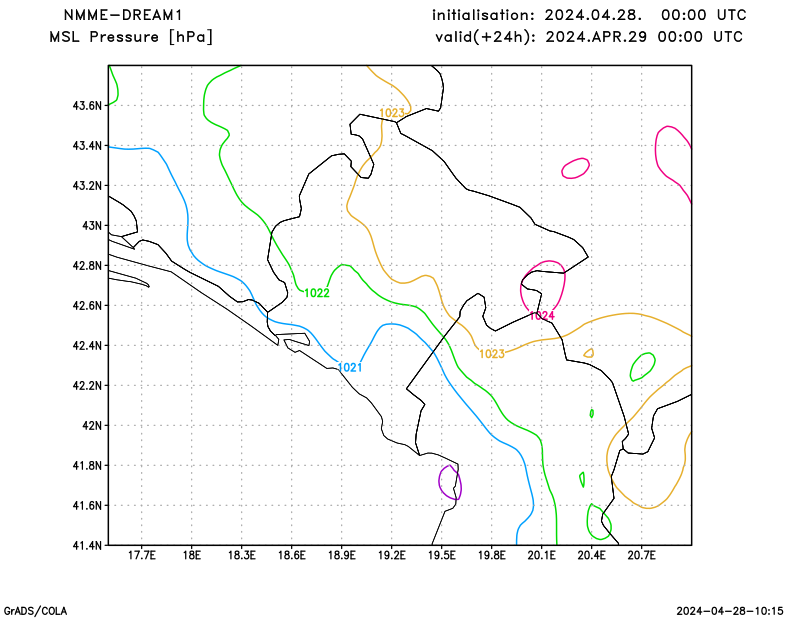Click the 17.7E longitude axis label

pos(142,555)
